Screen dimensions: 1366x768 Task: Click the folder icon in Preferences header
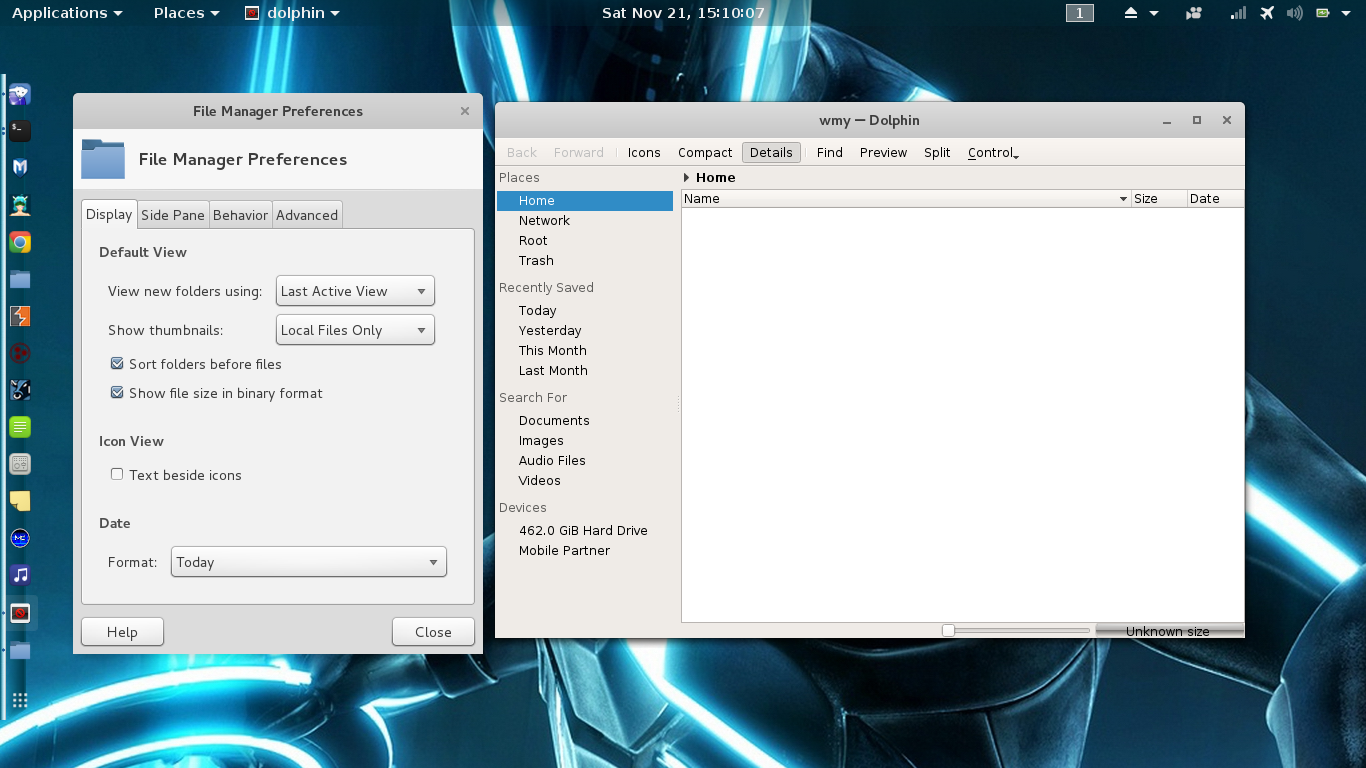click(103, 159)
